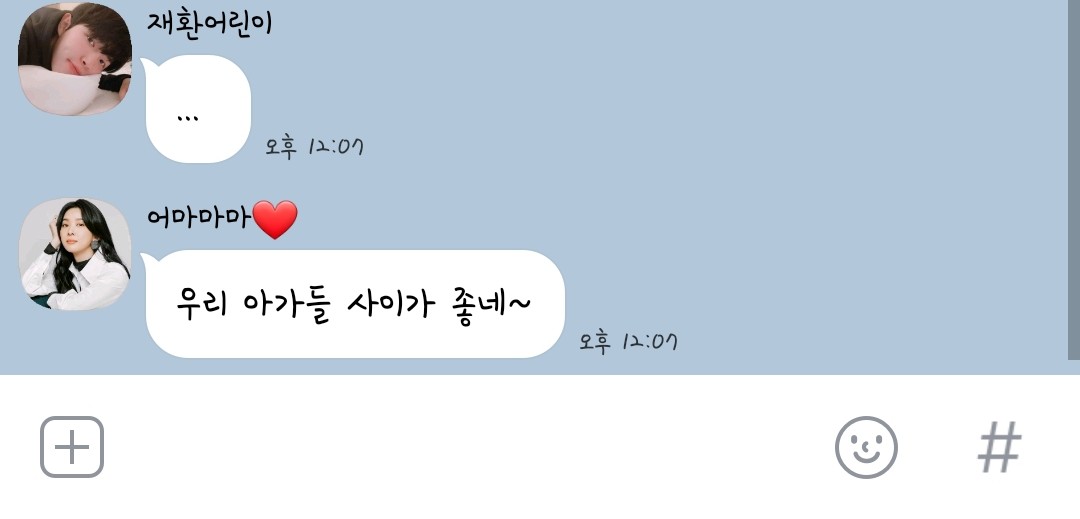Image resolution: width=1080 pixels, height=519 pixels.
Task: Open 어마마마 profile picture
Action: click(x=74, y=254)
